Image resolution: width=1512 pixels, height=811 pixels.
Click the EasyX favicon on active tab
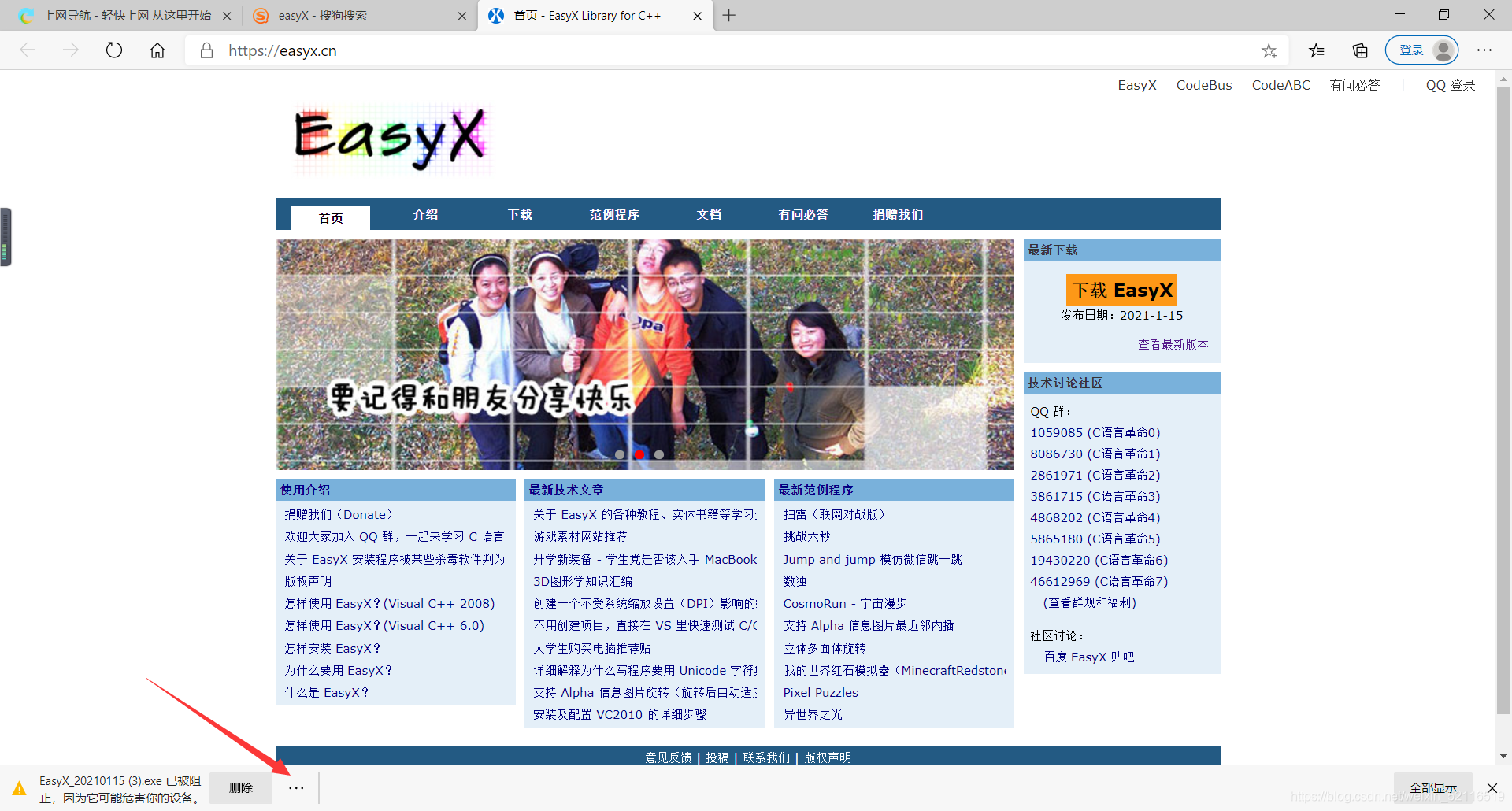496,15
